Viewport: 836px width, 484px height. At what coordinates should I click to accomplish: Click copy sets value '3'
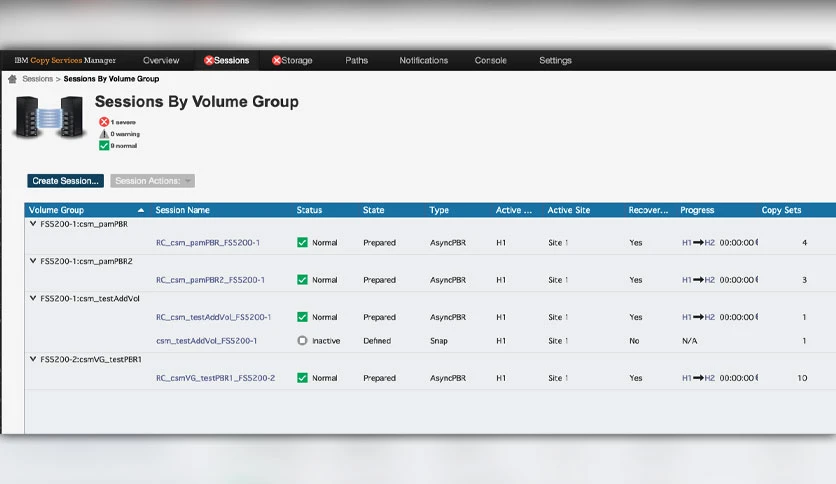[804, 280]
